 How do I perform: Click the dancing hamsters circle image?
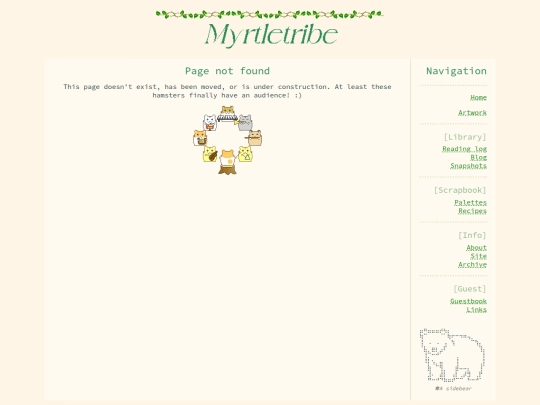click(227, 140)
